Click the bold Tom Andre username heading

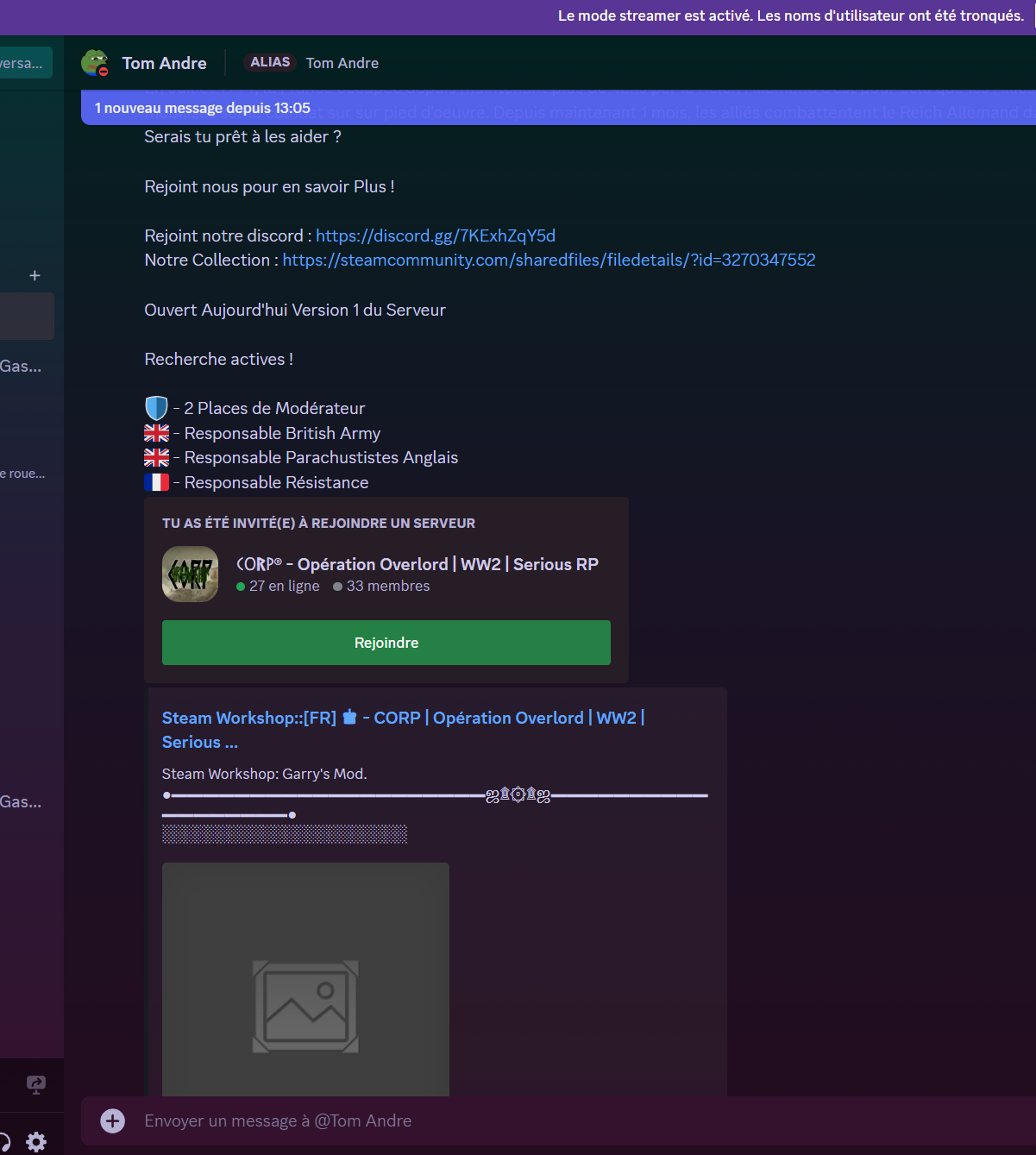point(165,63)
